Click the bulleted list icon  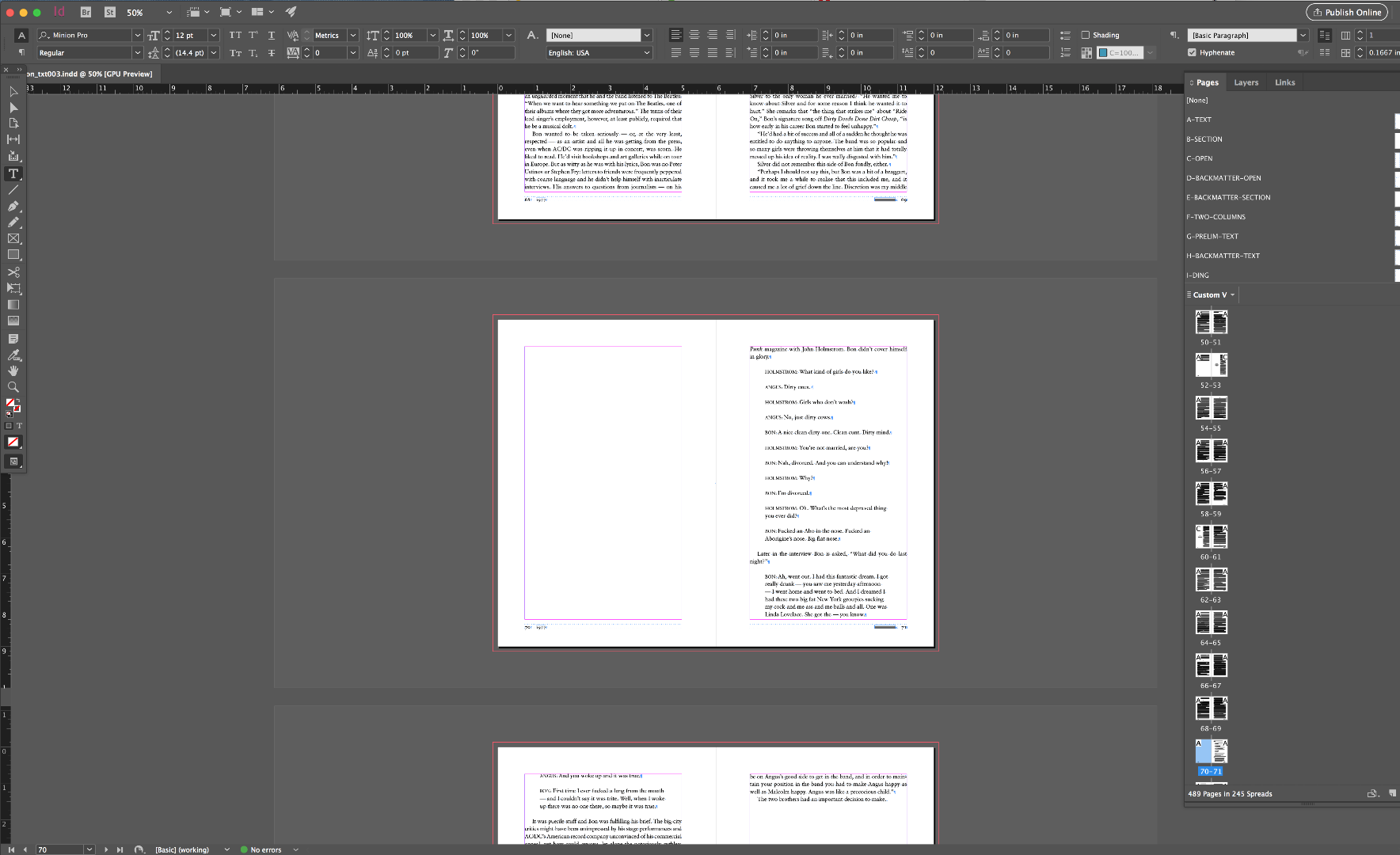(x=1065, y=35)
